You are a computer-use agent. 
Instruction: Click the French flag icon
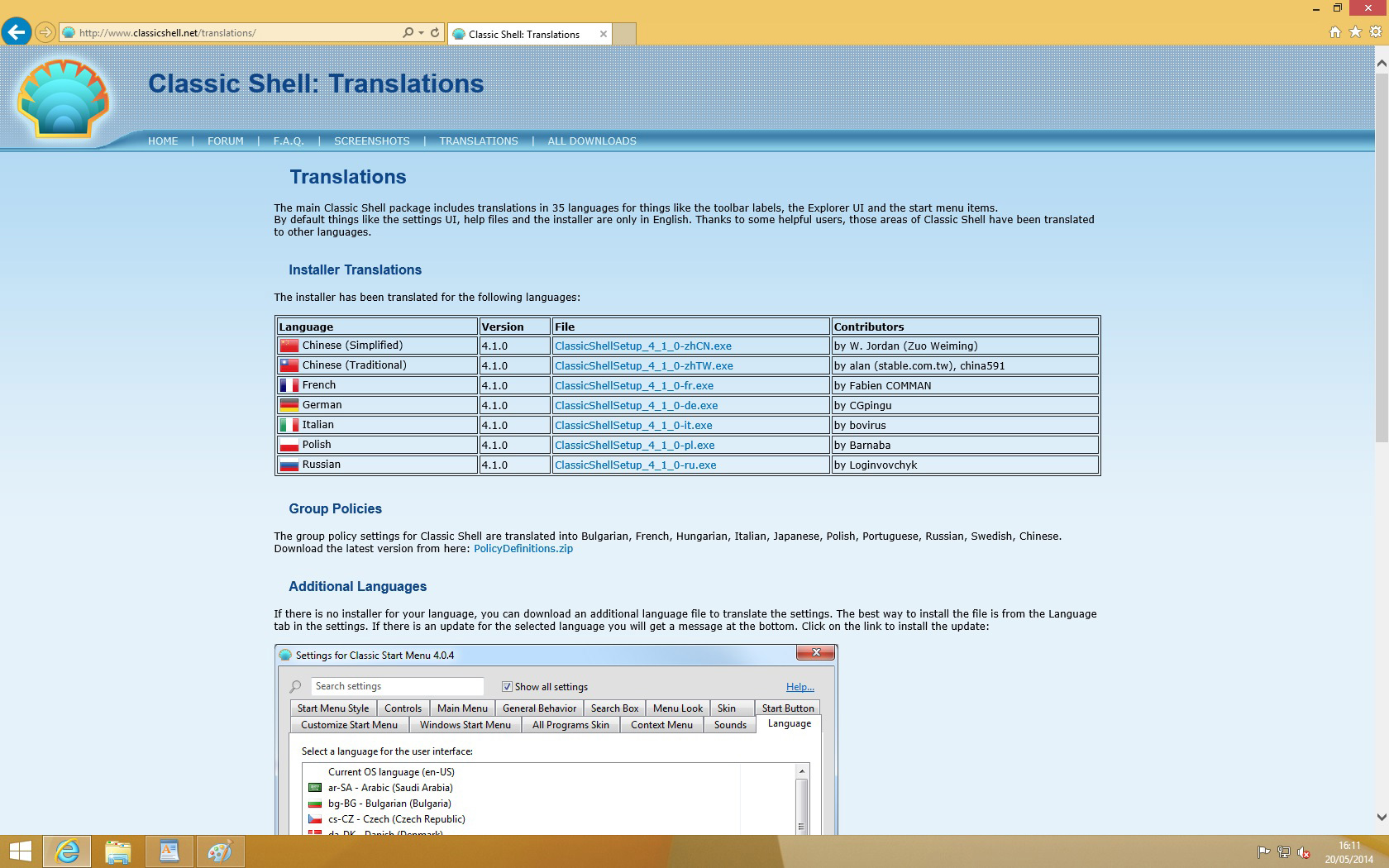click(289, 385)
